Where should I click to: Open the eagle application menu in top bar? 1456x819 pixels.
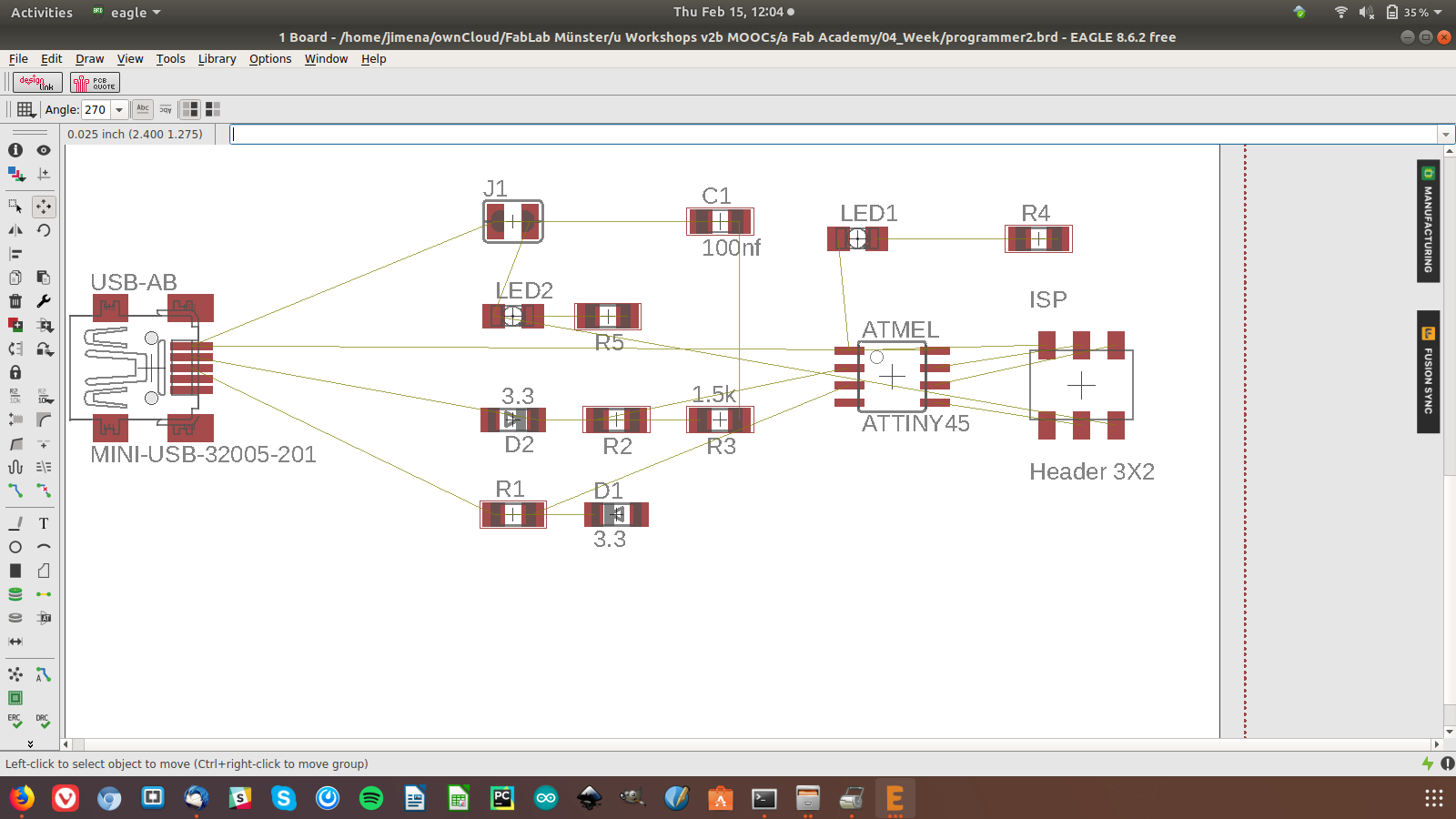click(126, 12)
